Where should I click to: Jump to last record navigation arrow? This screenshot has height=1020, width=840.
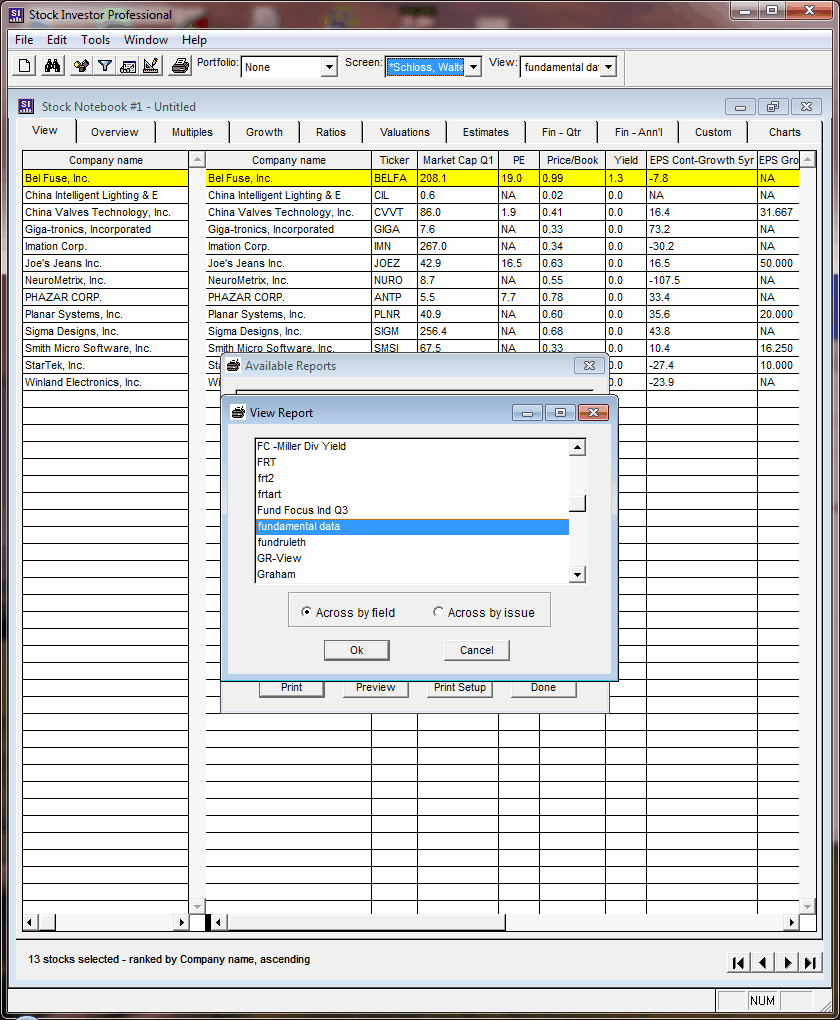point(811,962)
